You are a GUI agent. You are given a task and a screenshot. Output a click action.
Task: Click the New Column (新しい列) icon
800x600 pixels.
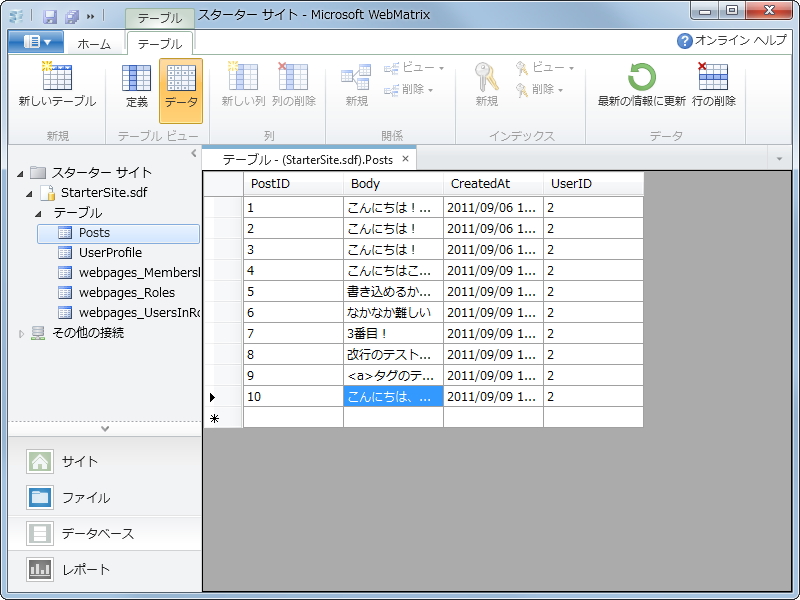click(243, 77)
